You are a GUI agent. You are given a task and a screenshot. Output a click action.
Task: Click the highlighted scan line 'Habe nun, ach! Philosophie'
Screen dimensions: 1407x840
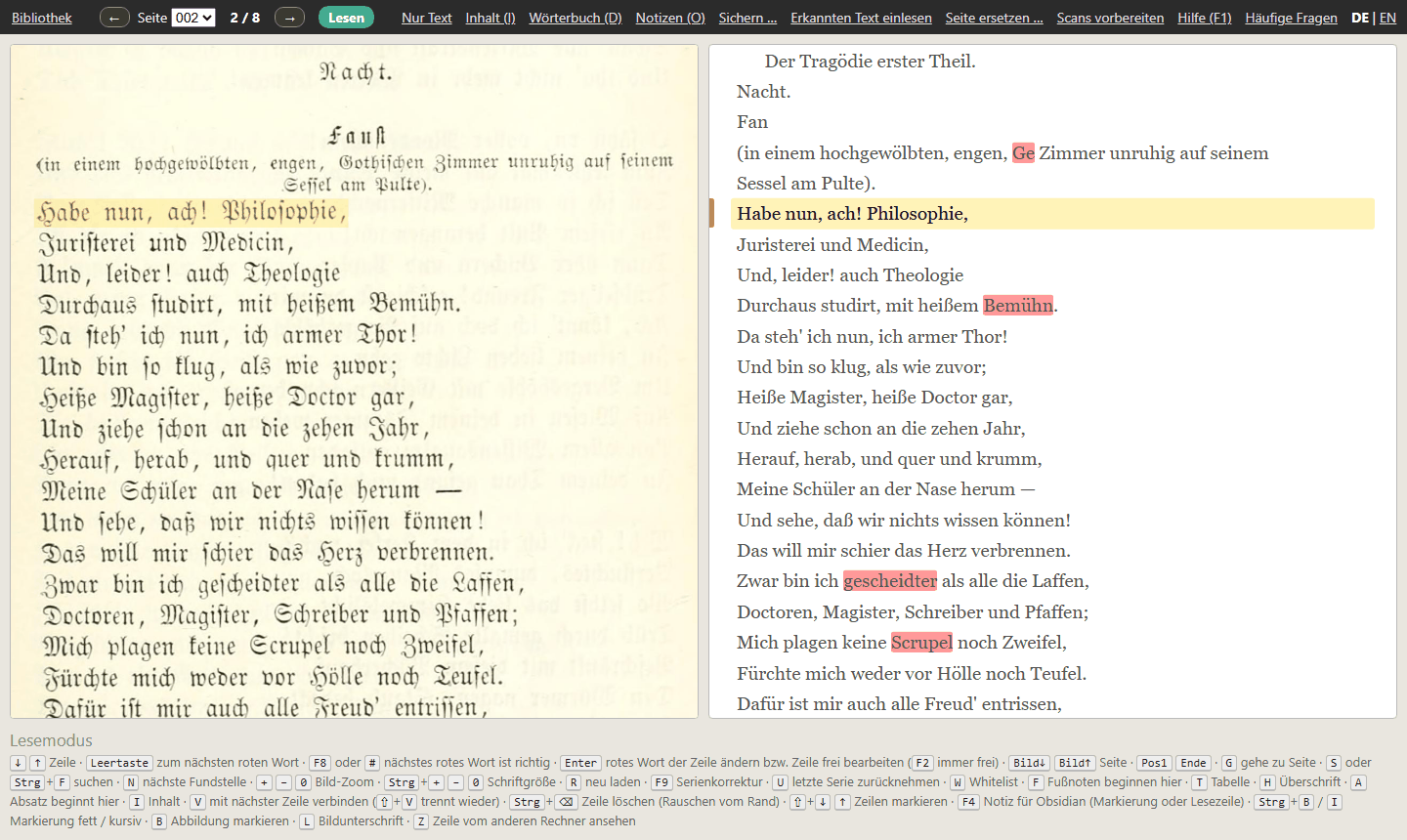192,212
